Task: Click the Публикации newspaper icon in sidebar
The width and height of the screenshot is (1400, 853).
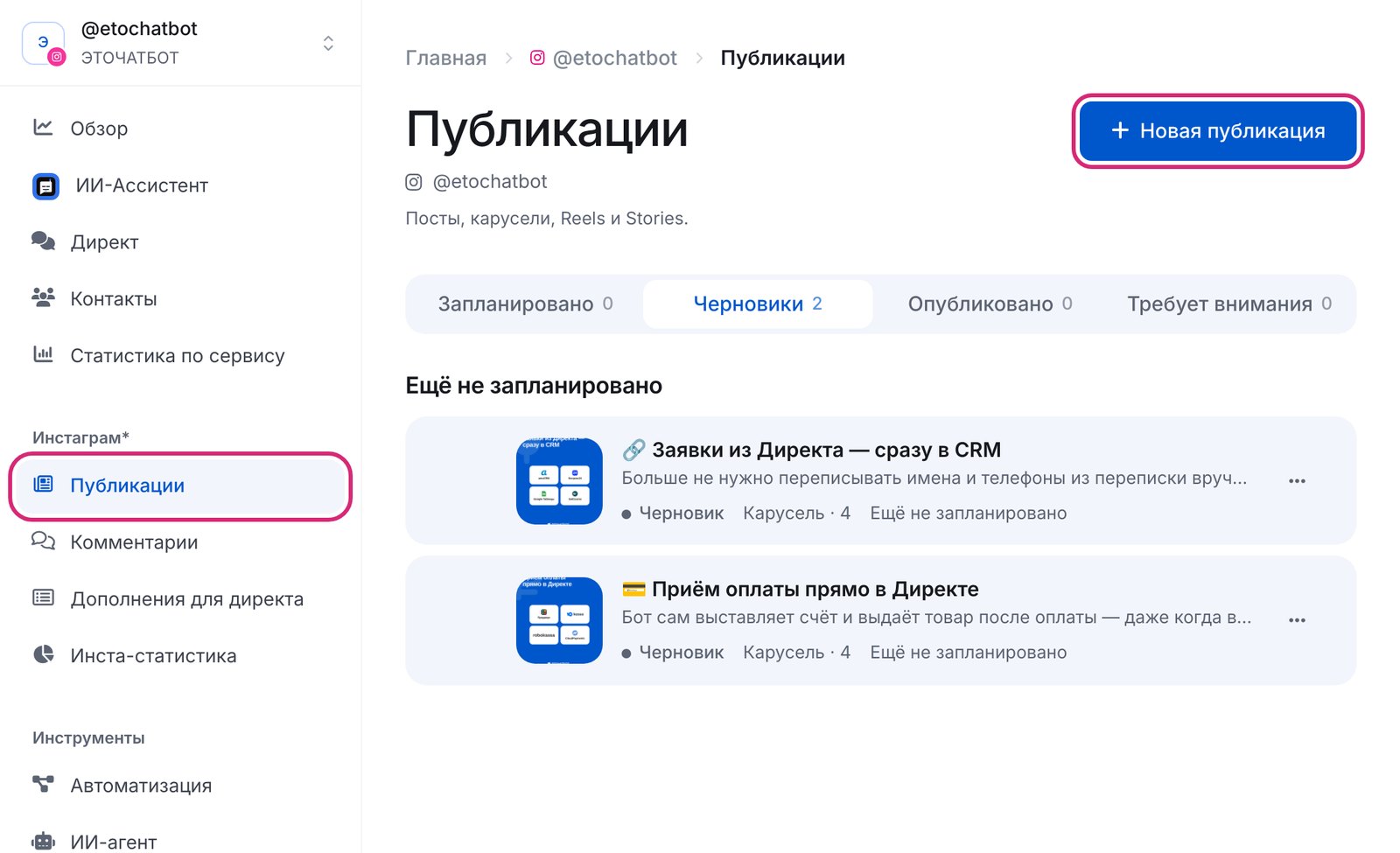Action: tap(43, 485)
